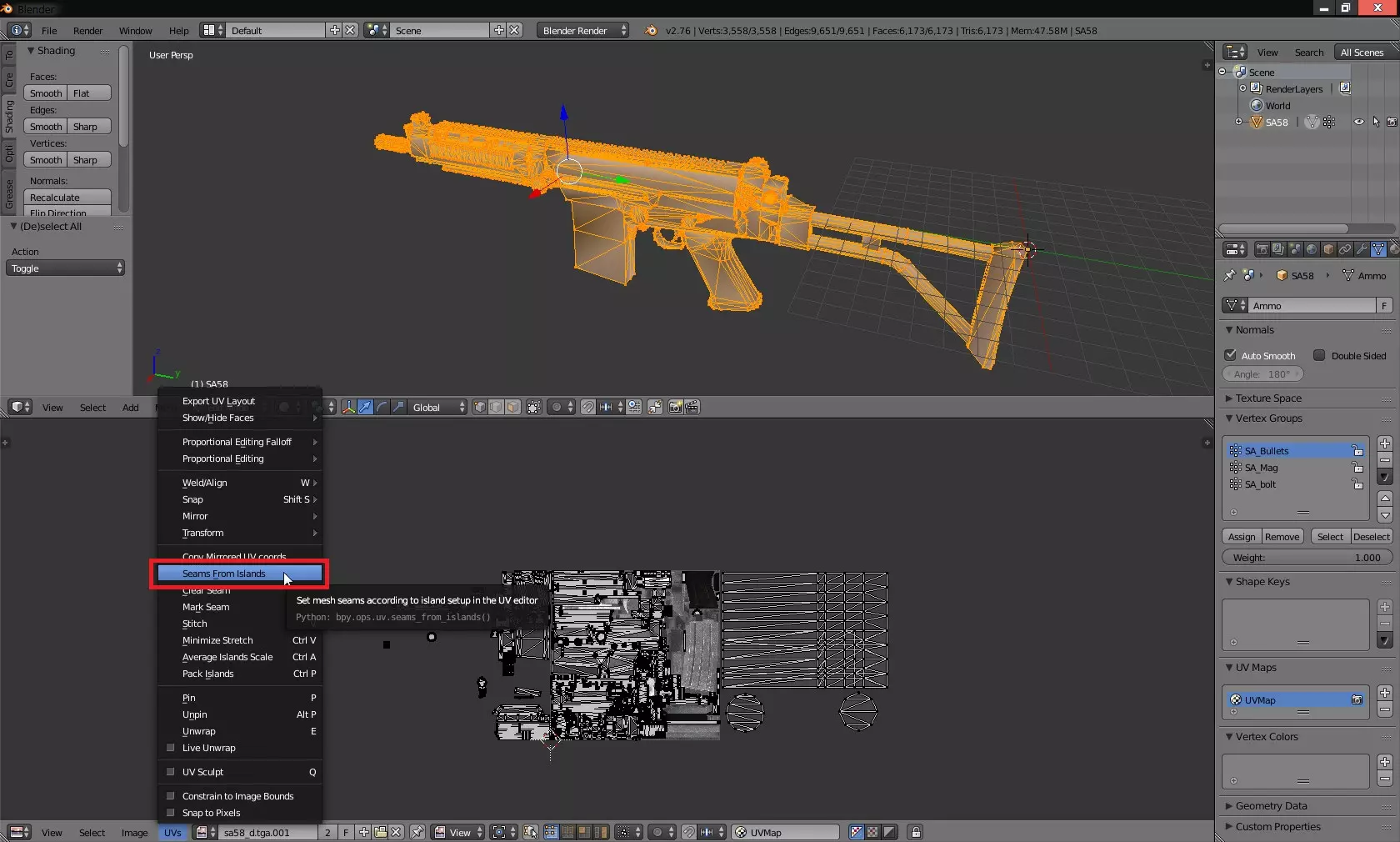Collapse the Vertex Groups panel
The image size is (1400, 842).
pyautogui.click(x=1268, y=418)
